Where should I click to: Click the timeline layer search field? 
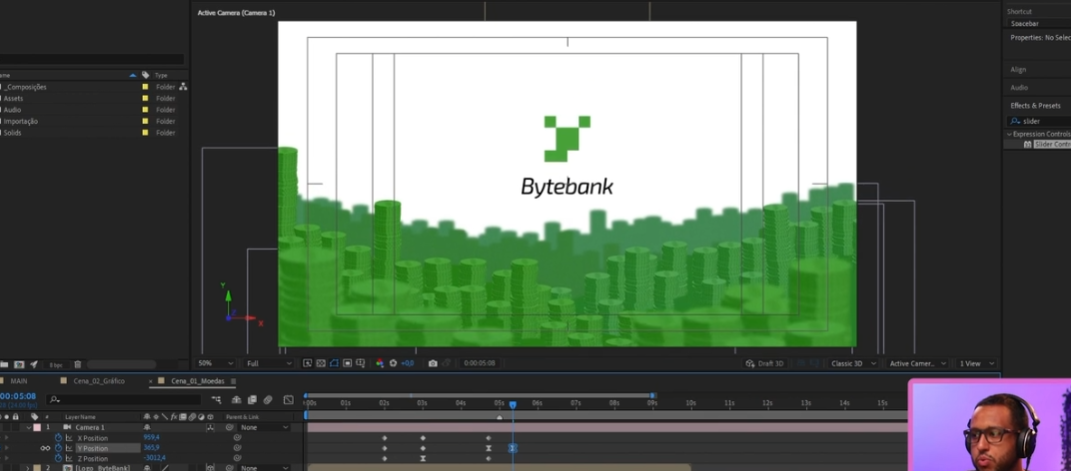point(124,399)
